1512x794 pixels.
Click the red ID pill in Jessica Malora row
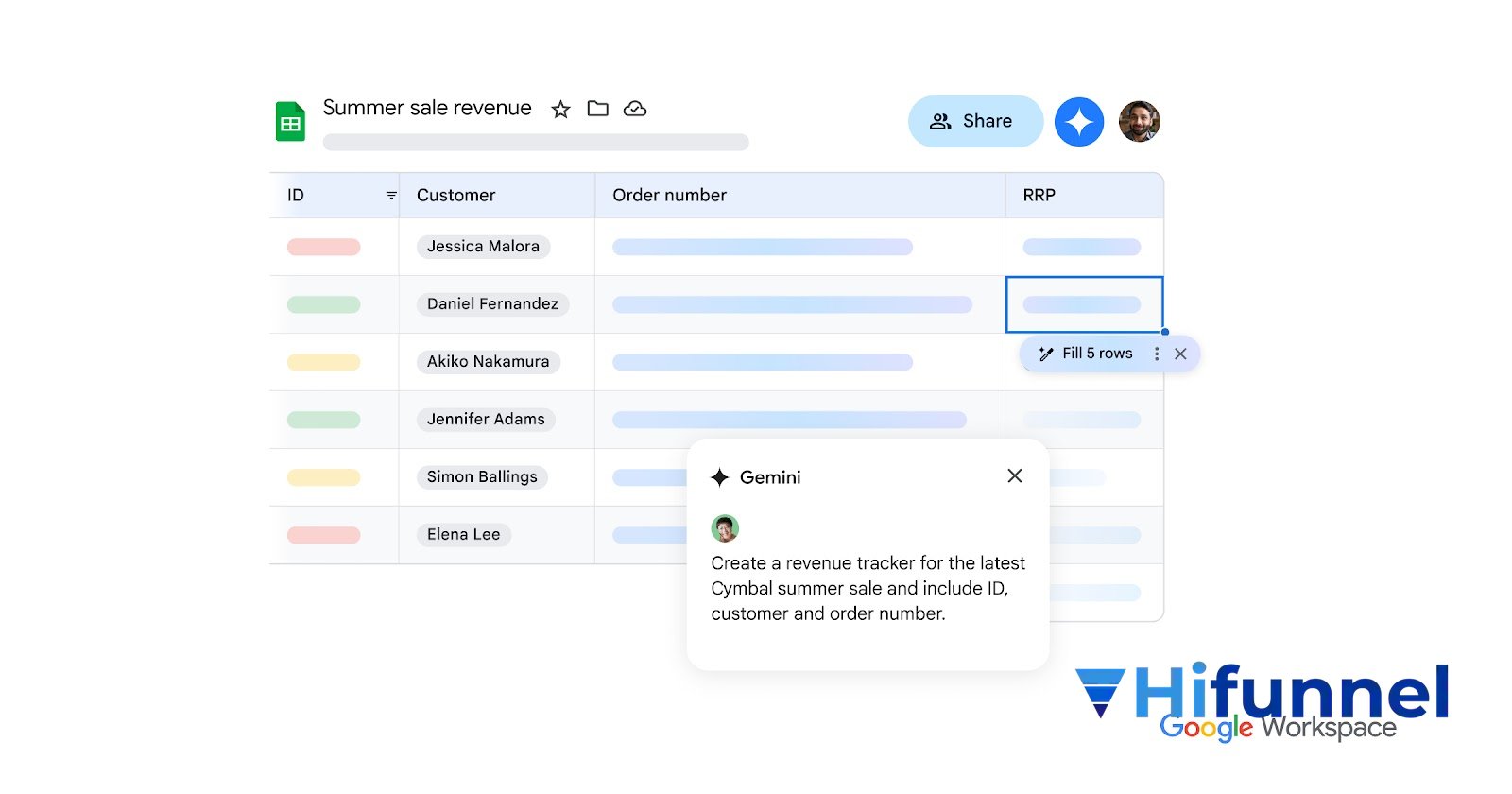click(324, 247)
